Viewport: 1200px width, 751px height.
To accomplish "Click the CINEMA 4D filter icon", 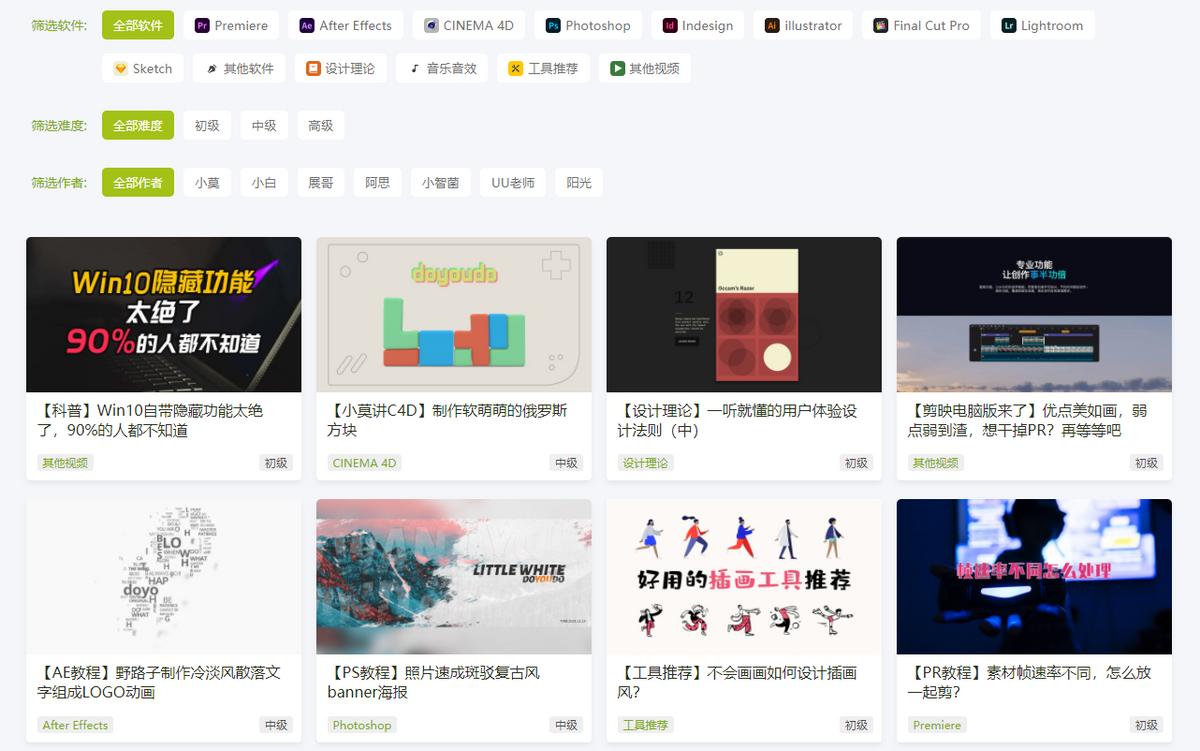I will tap(433, 25).
